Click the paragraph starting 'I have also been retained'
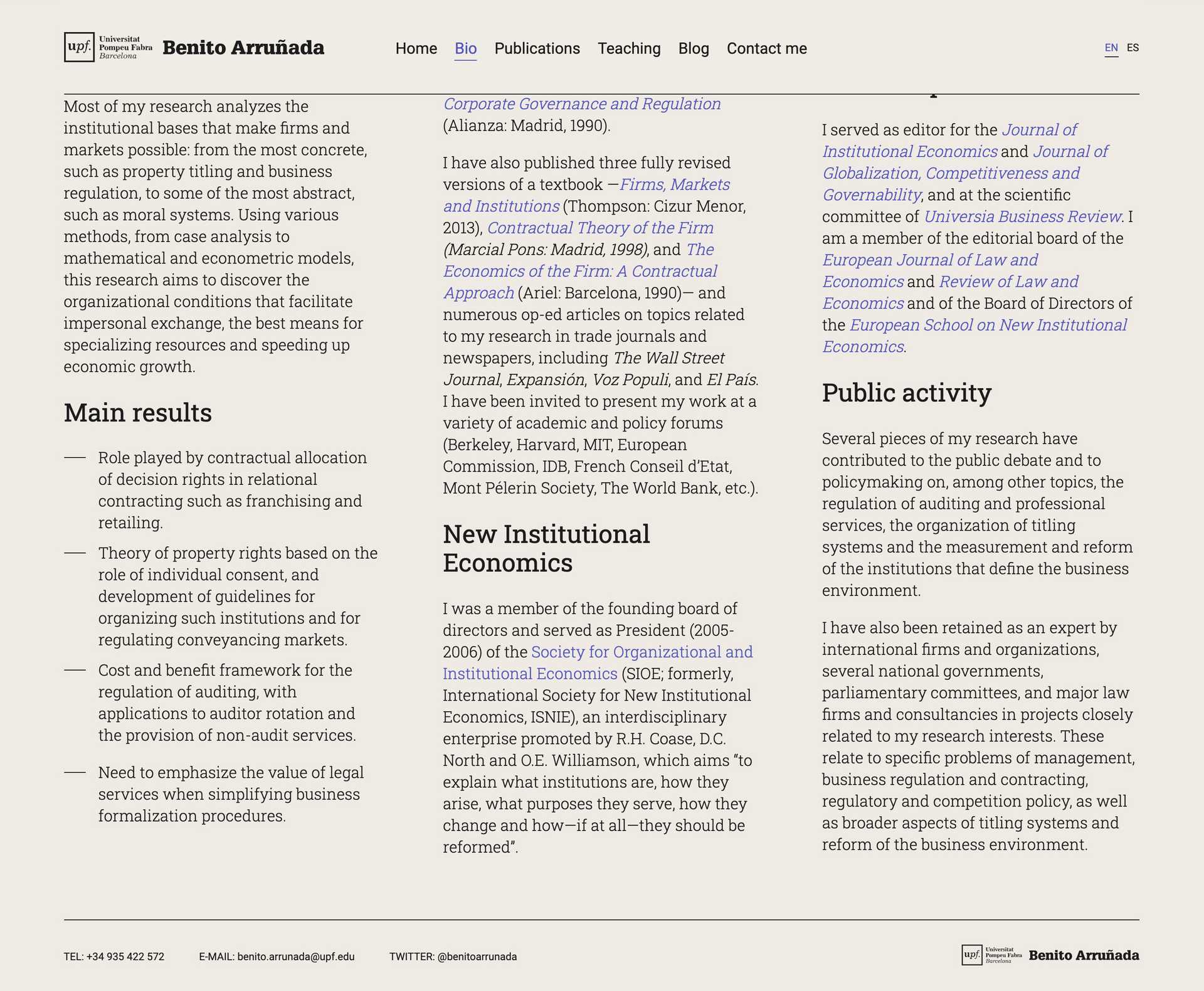This screenshot has width=1204, height=991. pos(979,736)
